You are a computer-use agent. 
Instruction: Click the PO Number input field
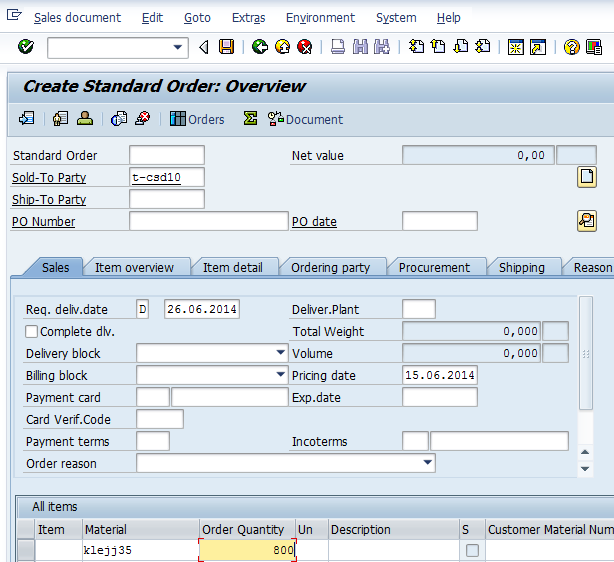click(209, 221)
